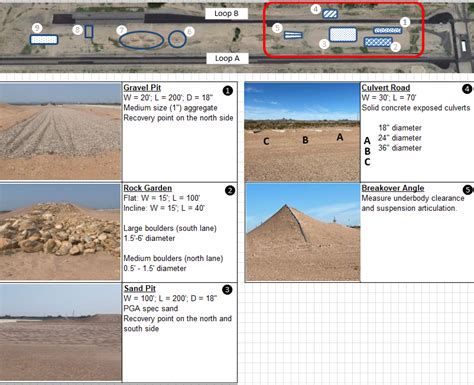Click the Breakover Angle mound photo
The width and height of the screenshot is (474, 385).
coord(303,232)
